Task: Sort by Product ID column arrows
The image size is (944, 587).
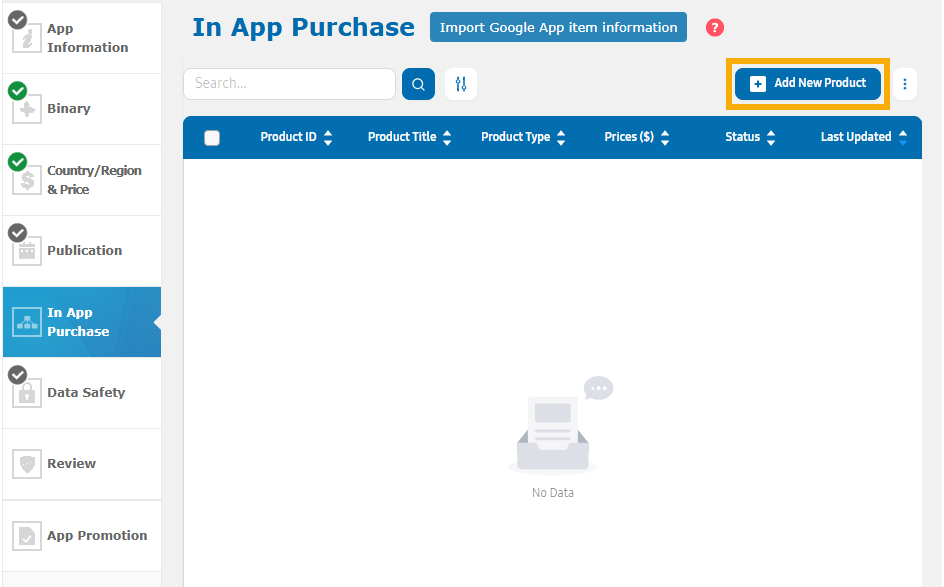Action: pyautogui.click(x=328, y=138)
